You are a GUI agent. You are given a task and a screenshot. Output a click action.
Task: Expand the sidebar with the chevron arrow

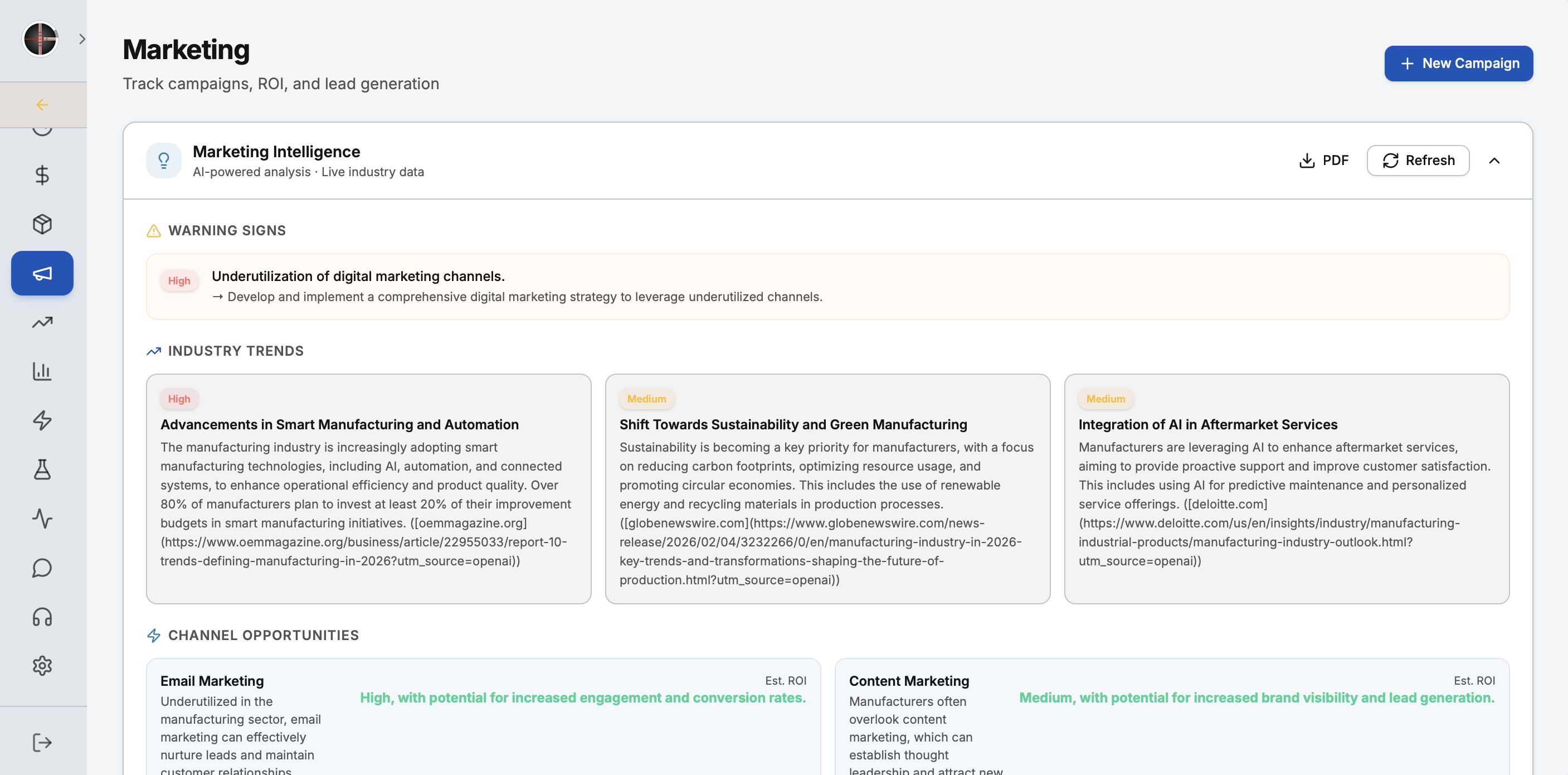click(x=82, y=39)
